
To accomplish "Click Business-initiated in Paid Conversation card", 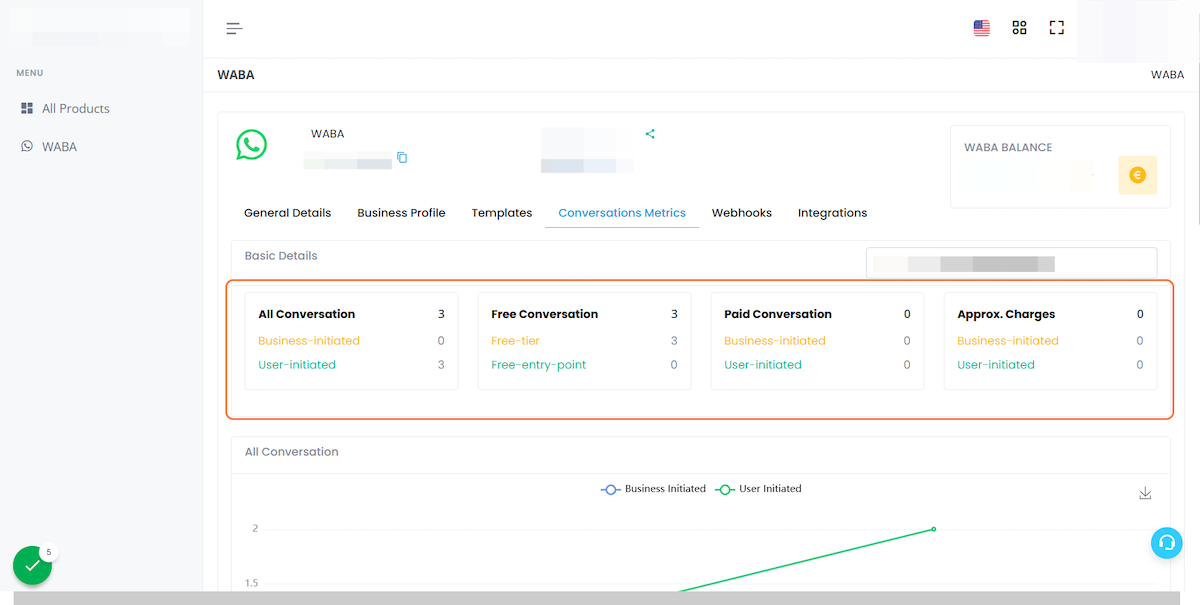I will [x=775, y=341].
